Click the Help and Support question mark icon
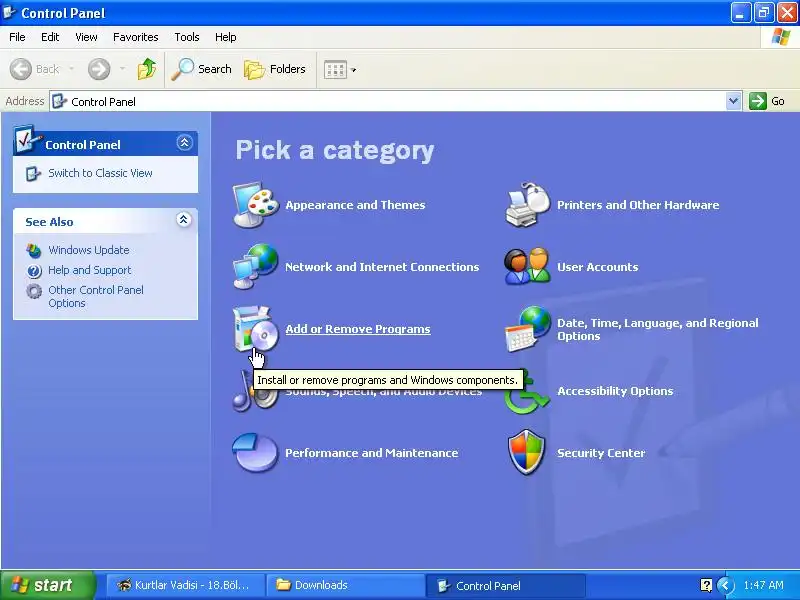800x600 pixels. coord(34,270)
